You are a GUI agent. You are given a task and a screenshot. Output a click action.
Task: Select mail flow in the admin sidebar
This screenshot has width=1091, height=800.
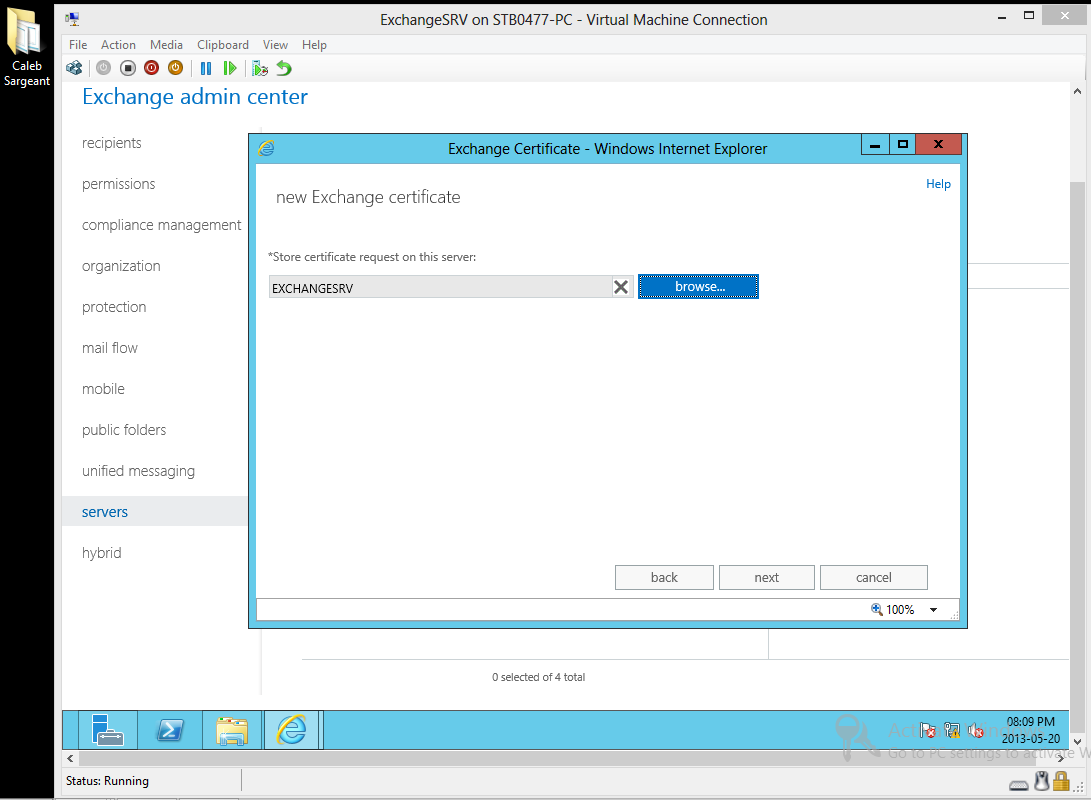coord(110,348)
